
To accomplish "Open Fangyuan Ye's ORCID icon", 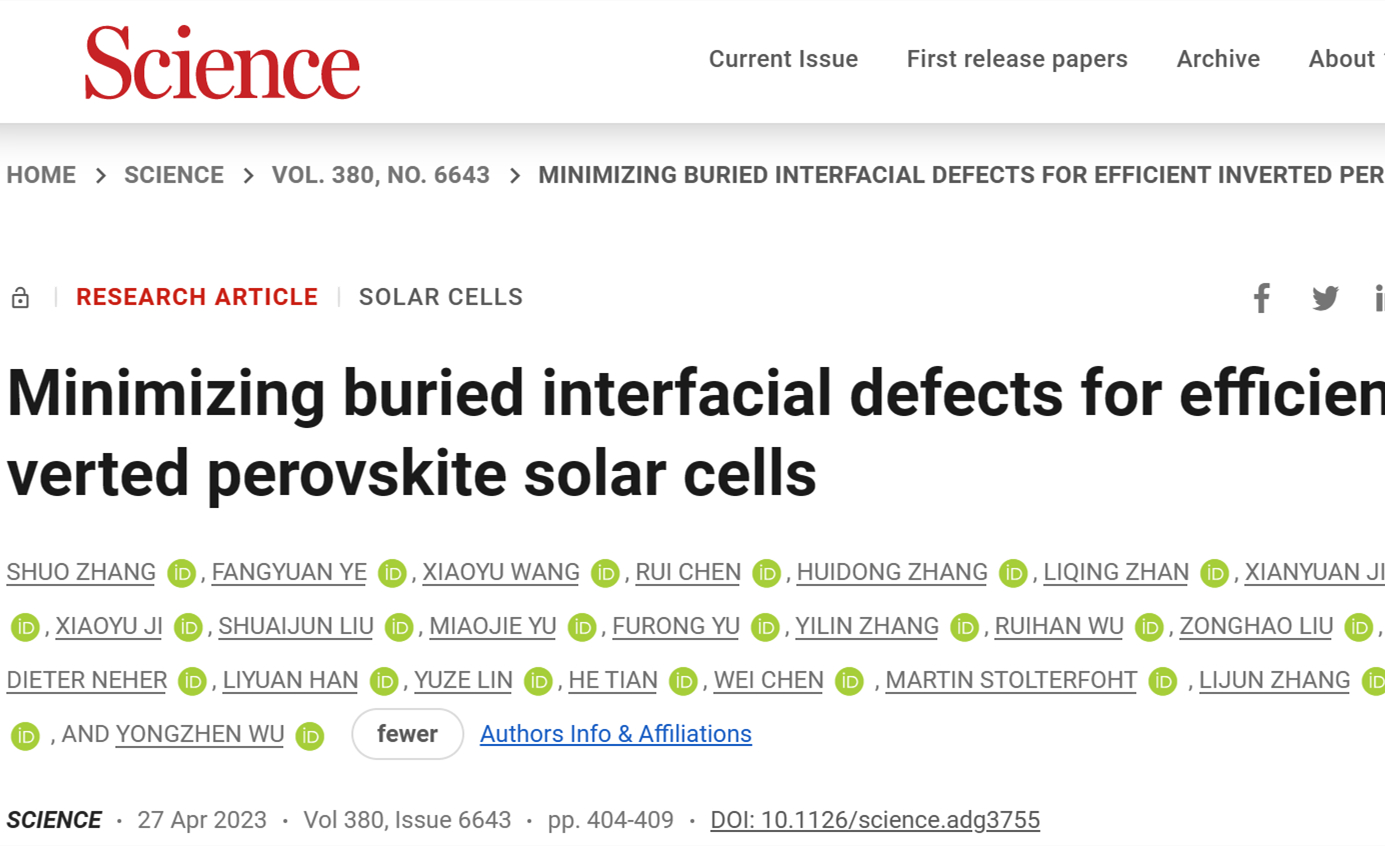I will (392, 573).
